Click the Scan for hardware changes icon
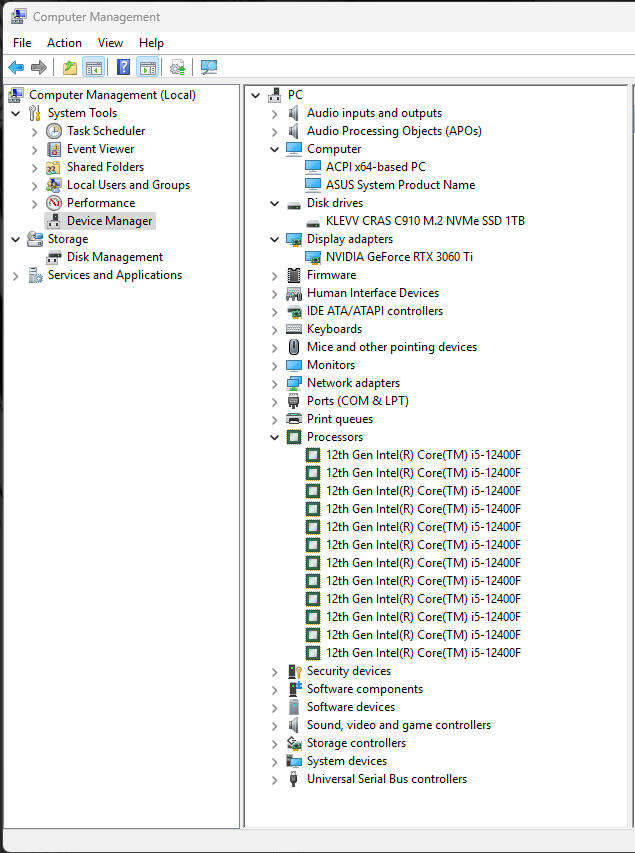This screenshot has width=635, height=853. (x=208, y=67)
